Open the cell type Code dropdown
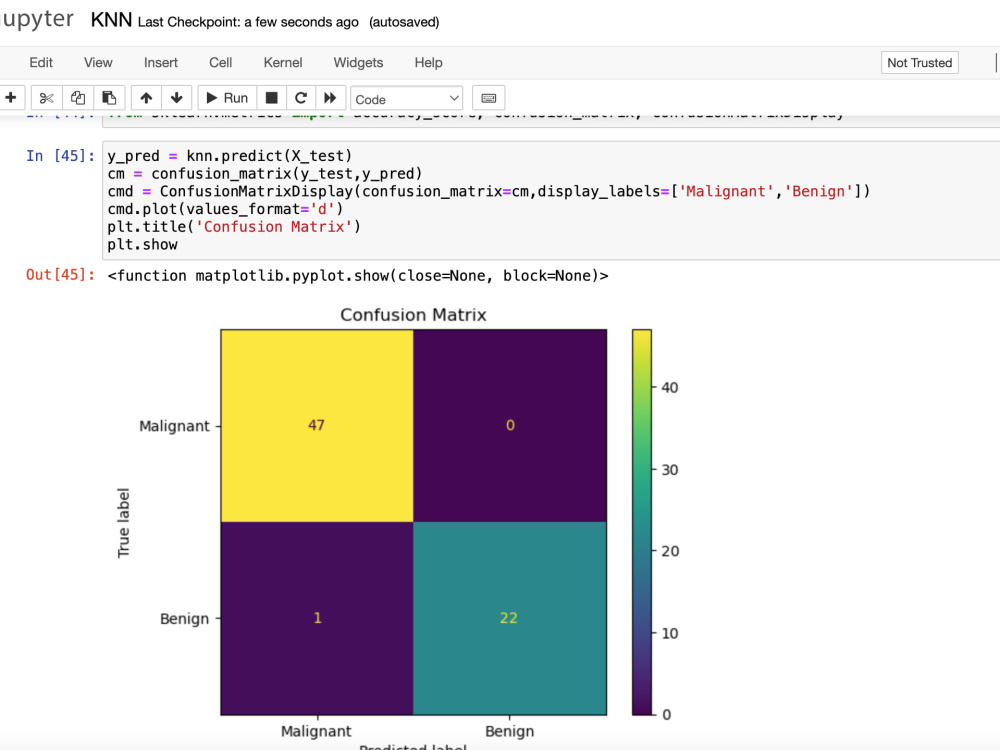Screen dimensions: 1000x750 tap(407, 99)
